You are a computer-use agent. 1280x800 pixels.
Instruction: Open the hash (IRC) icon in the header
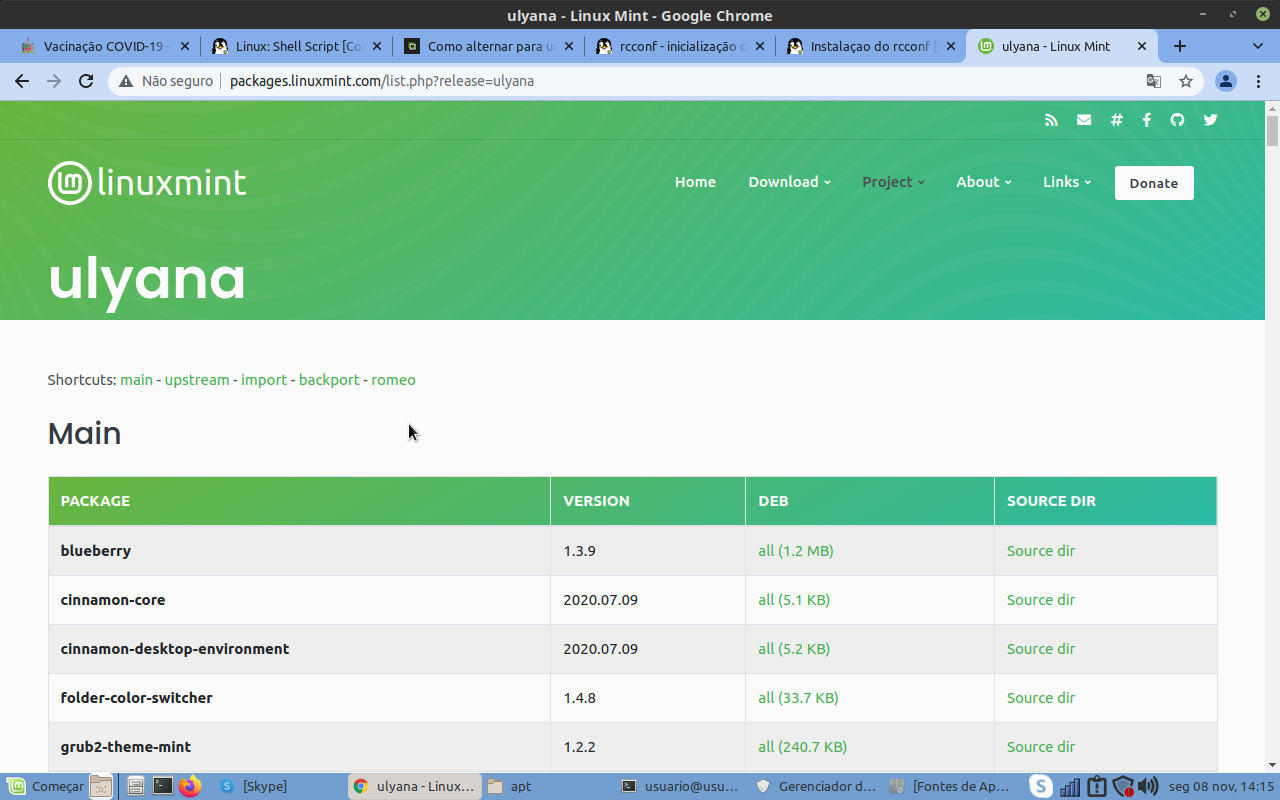tap(1116, 120)
